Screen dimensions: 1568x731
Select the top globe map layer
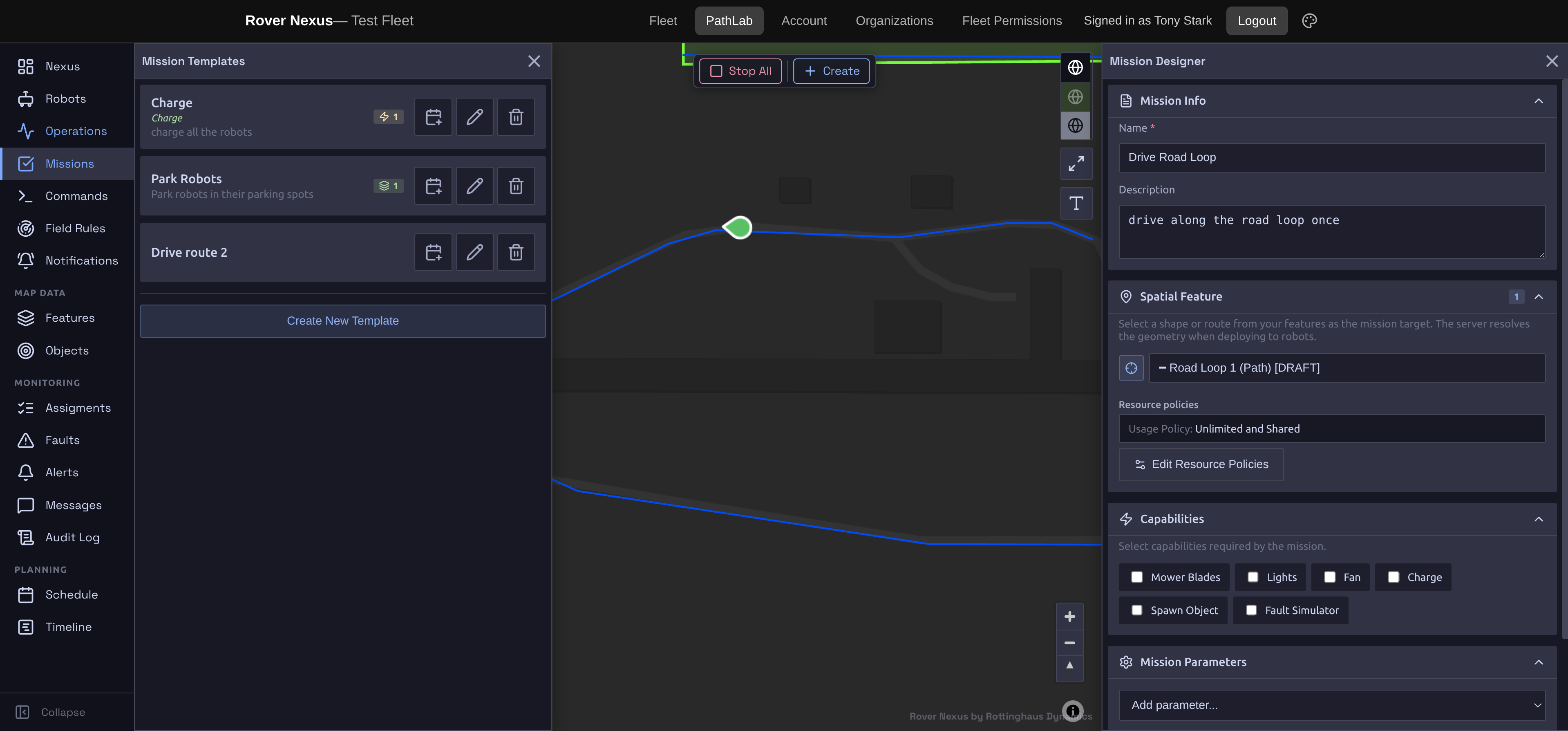1076,67
